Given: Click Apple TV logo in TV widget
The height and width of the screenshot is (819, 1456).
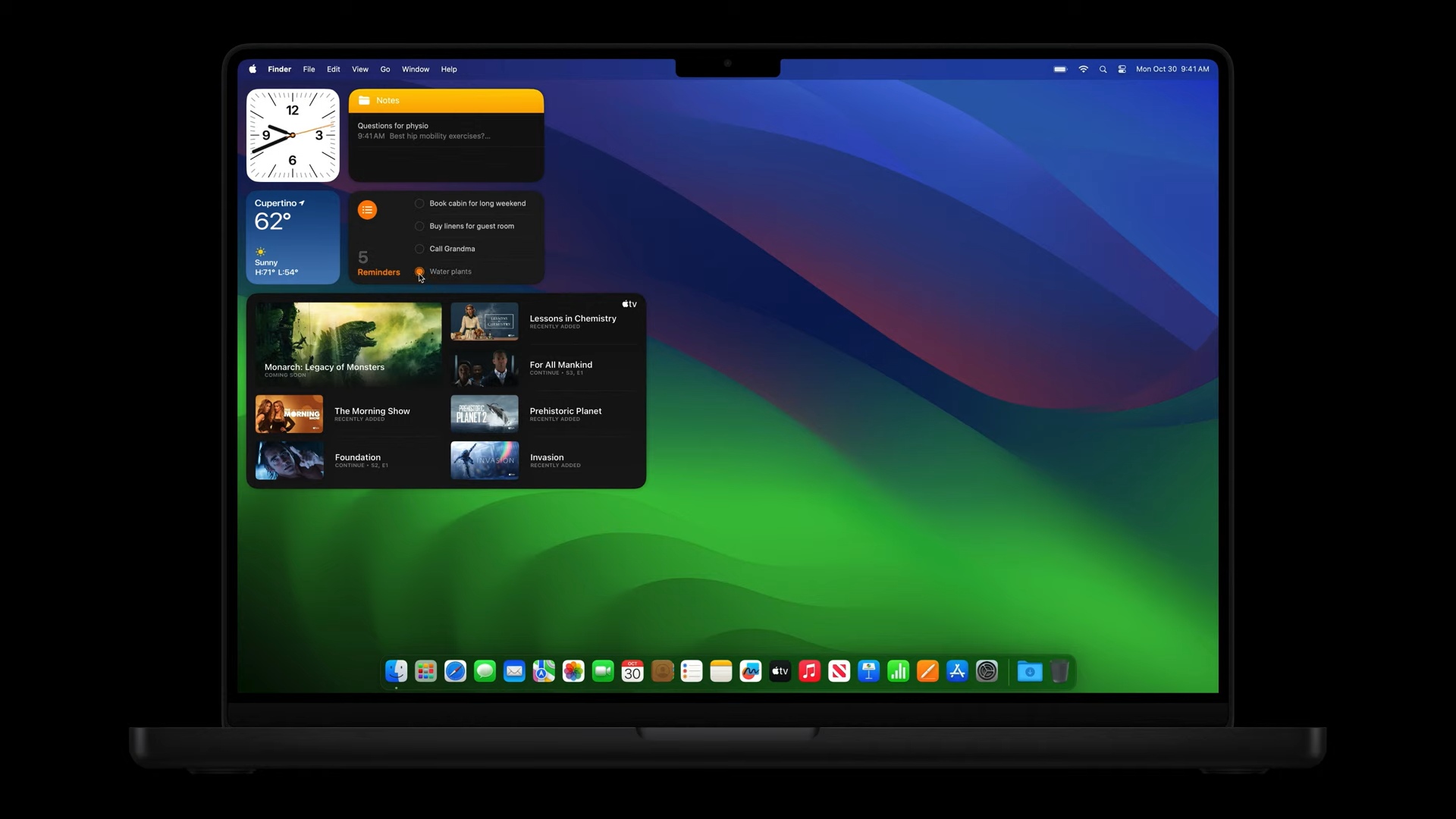Looking at the screenshot, I should 629,304.
